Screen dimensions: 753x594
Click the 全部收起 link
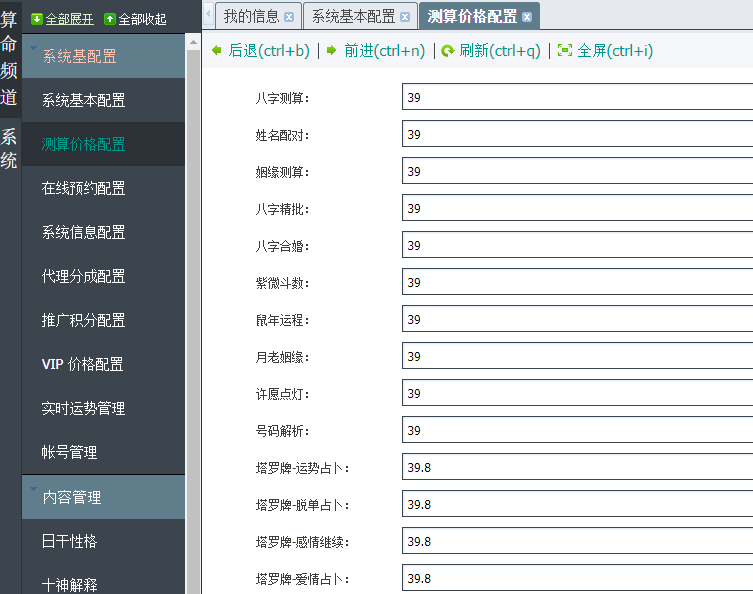[143, 19]
